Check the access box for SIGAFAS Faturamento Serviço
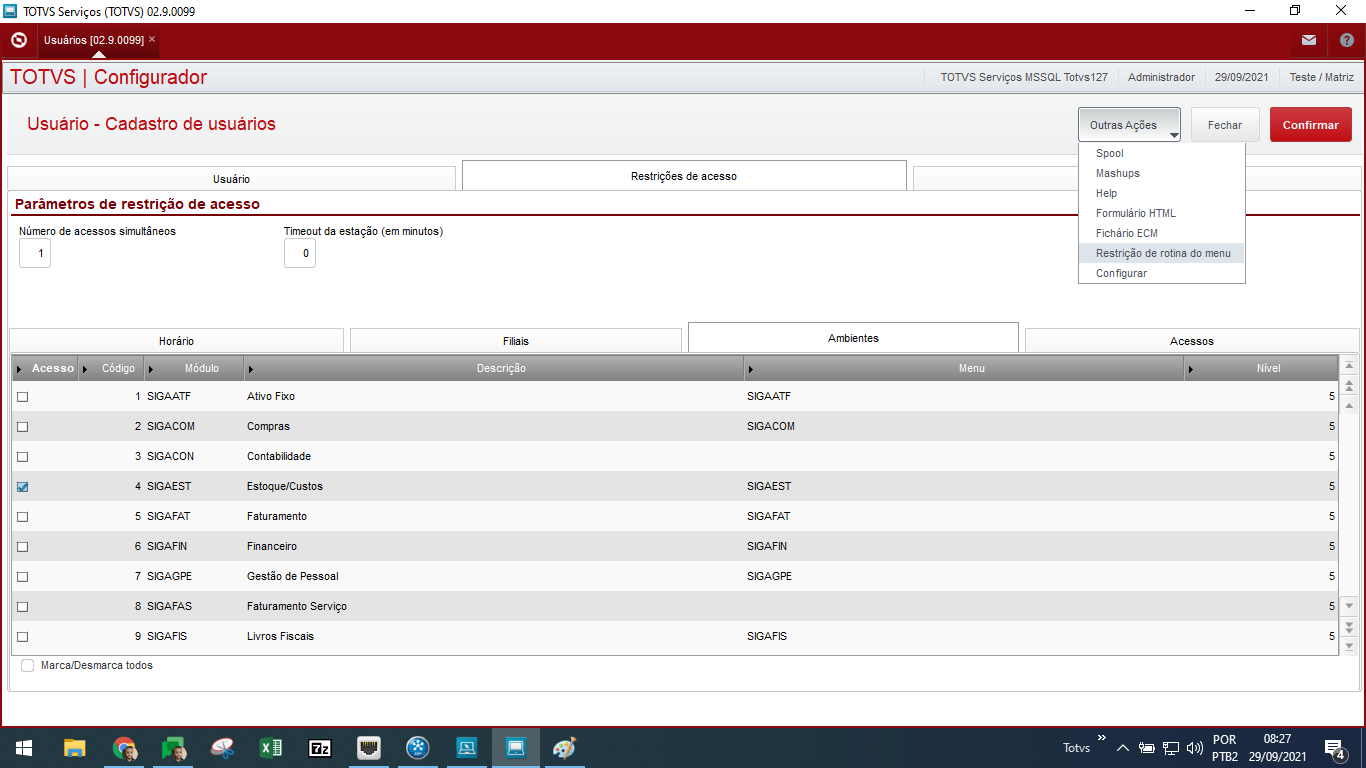This screenshot has width=1366, height=768. coord(23,607)
